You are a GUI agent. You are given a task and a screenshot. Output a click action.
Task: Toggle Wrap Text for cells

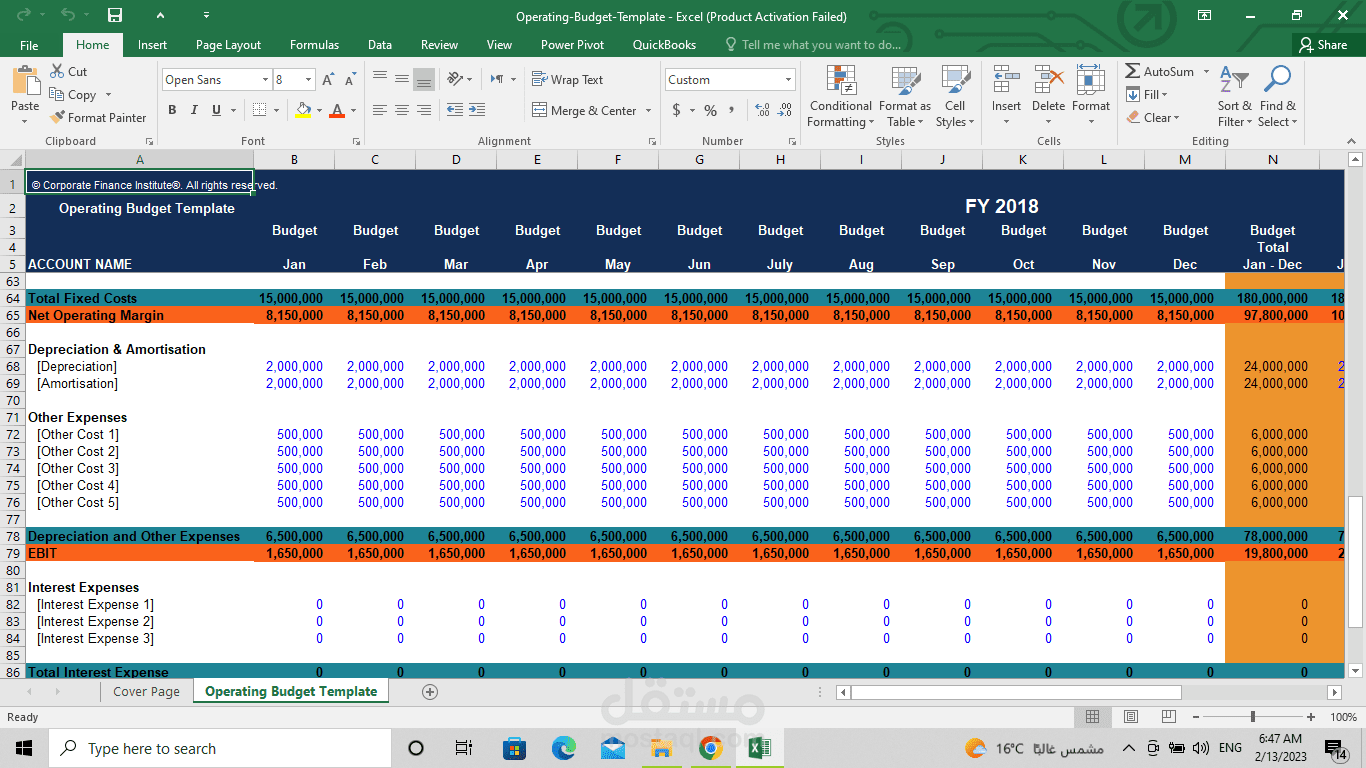click(567, 80)
